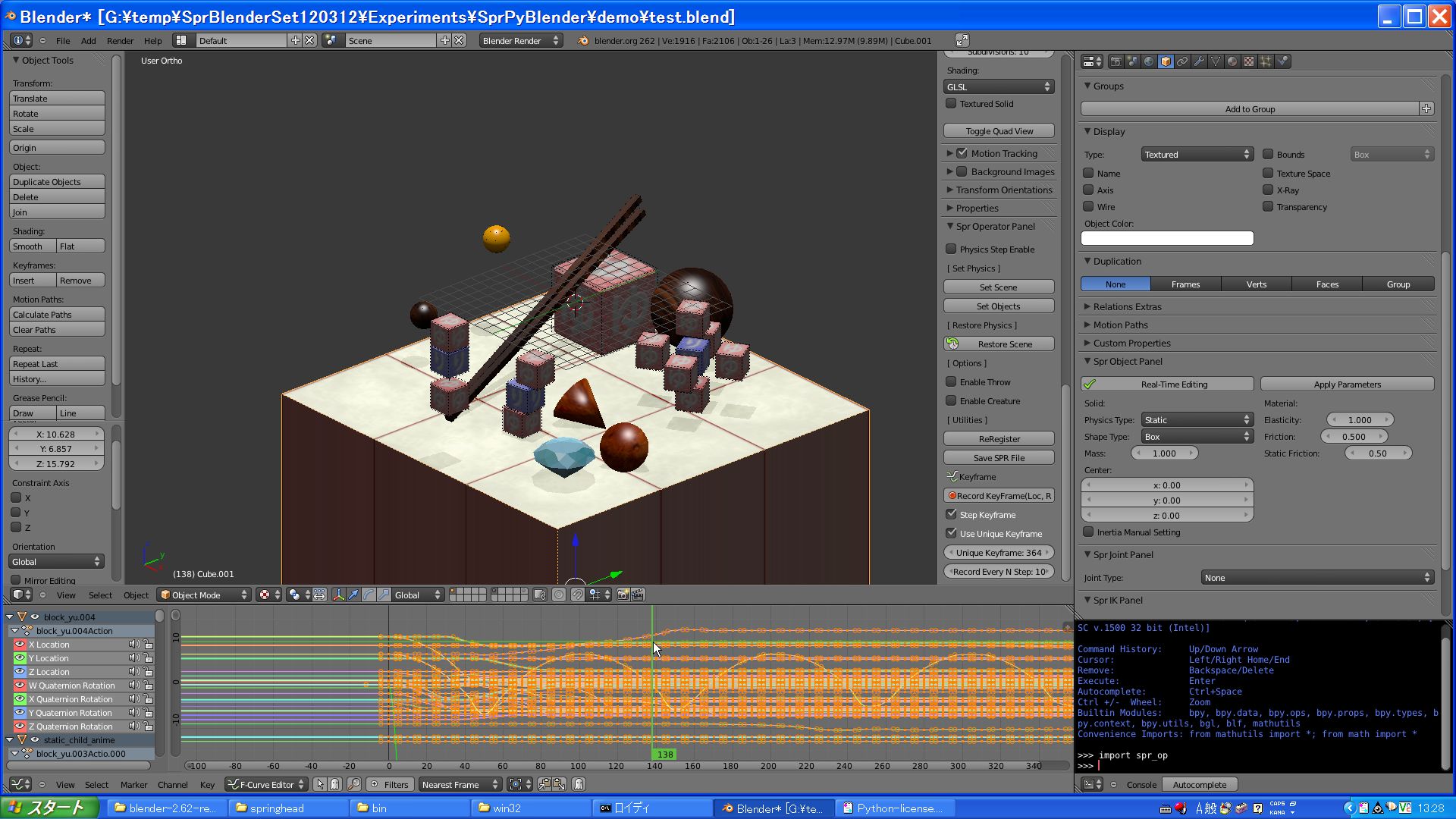
Task: Select Translate tool in Object Tools
Action: [55, 98]
